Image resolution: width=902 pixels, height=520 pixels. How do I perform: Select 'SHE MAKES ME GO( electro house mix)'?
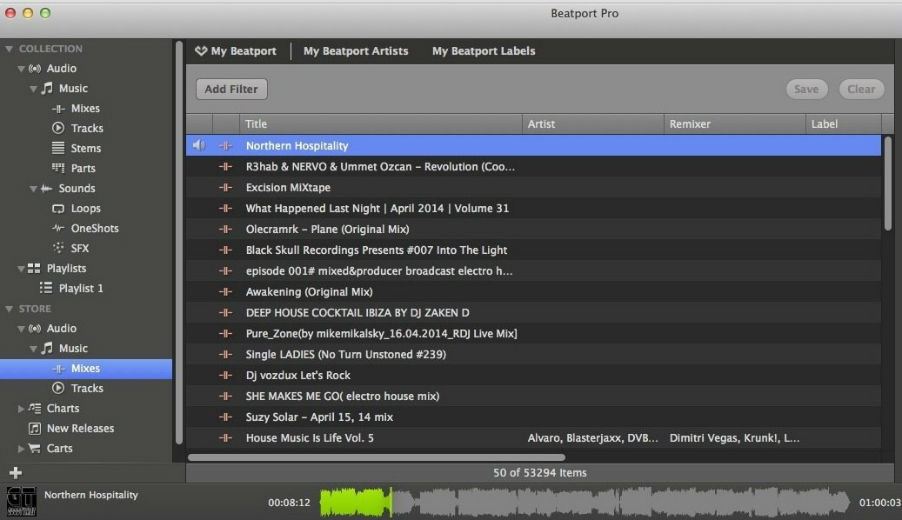pyautogui.click(x=342, y=396)
